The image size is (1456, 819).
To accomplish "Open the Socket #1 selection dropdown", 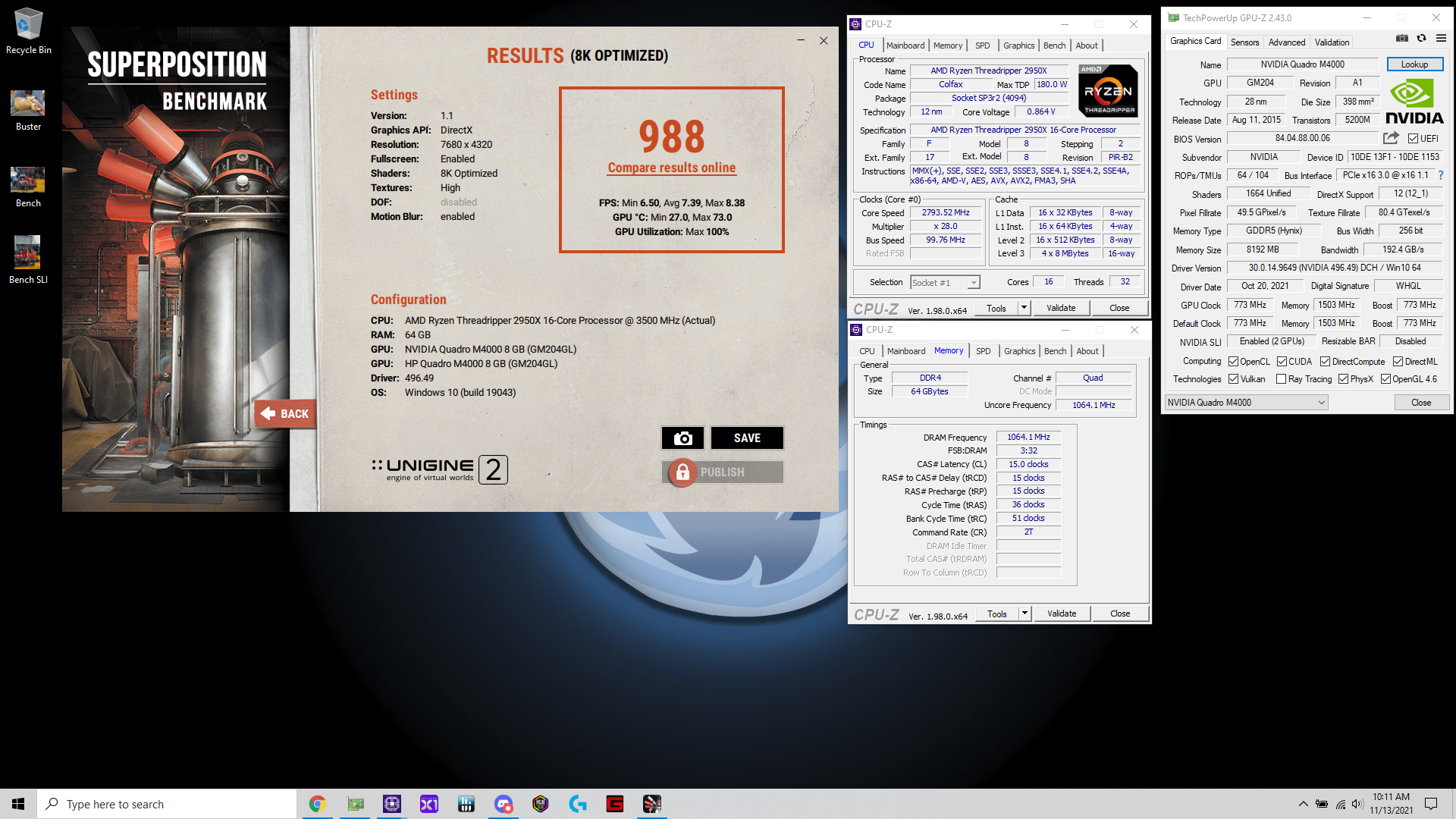I will (945, 283).
